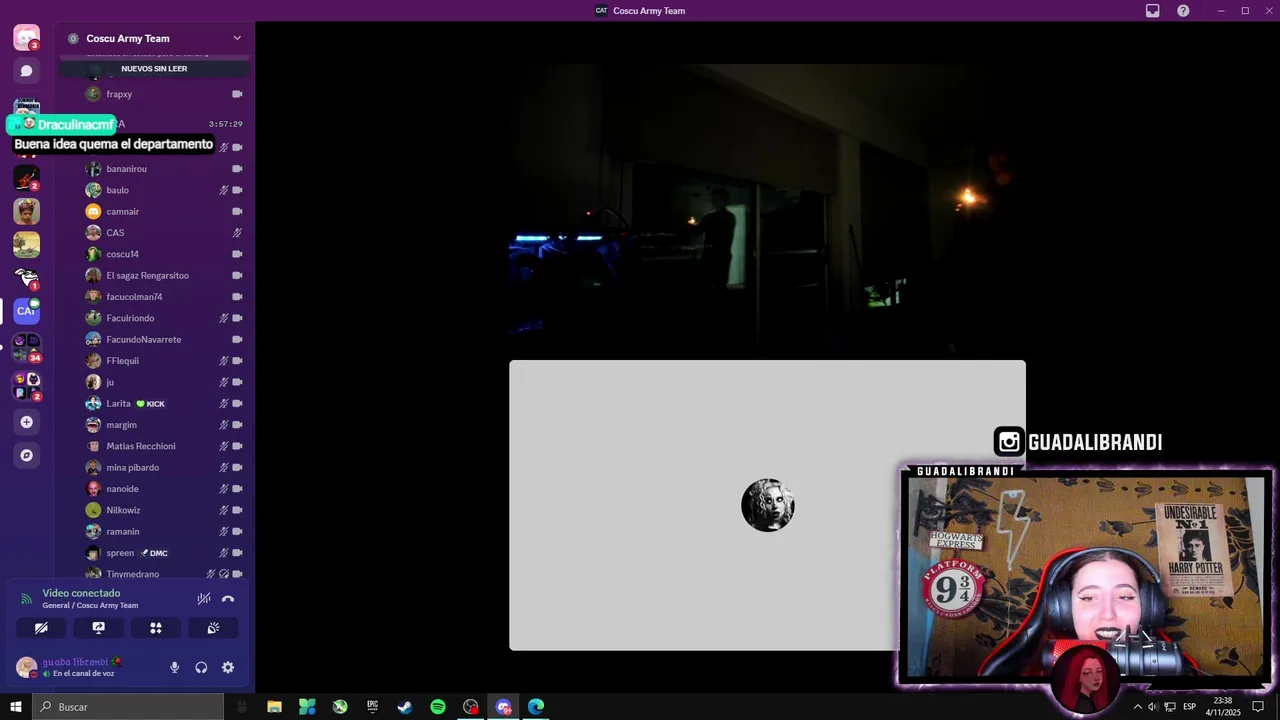Screen dimensions: 1280x720
Task: Open Epic Games launcher from taskbar
Action: [x=372, y=707]
